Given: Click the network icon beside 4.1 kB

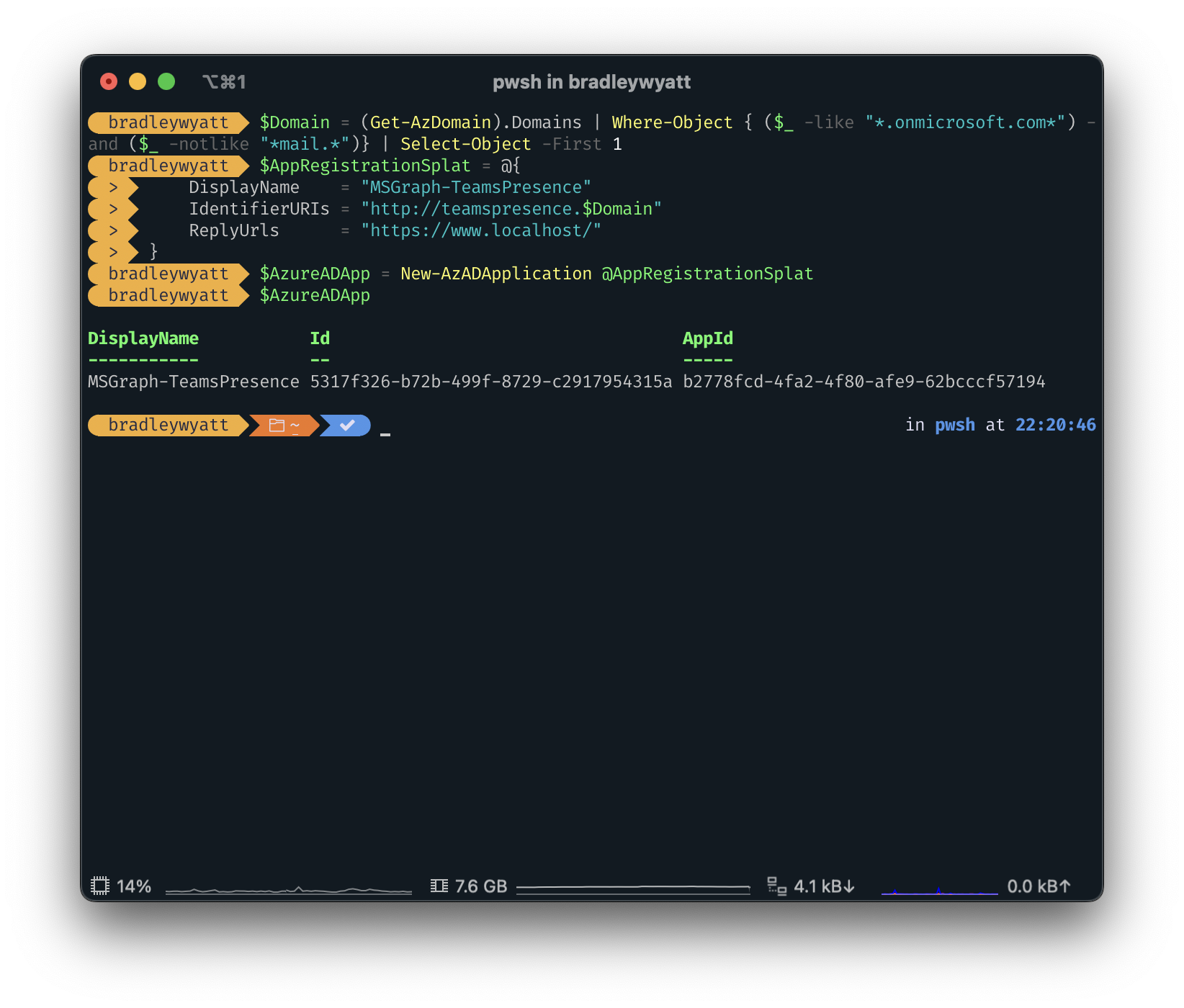Looking at the screenshot, I should point(776,886).
